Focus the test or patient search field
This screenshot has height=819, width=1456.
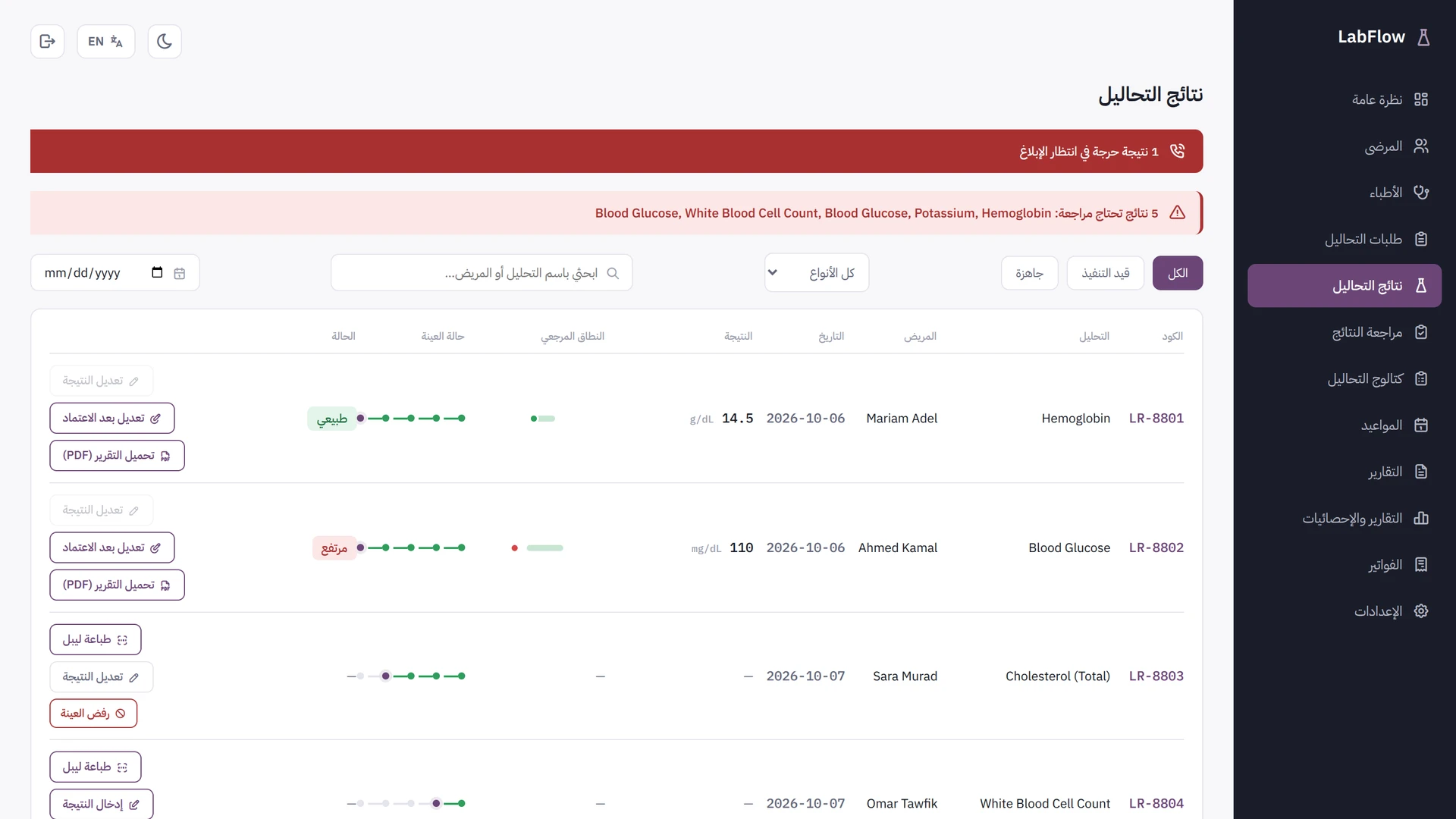[x=482, y=273]
